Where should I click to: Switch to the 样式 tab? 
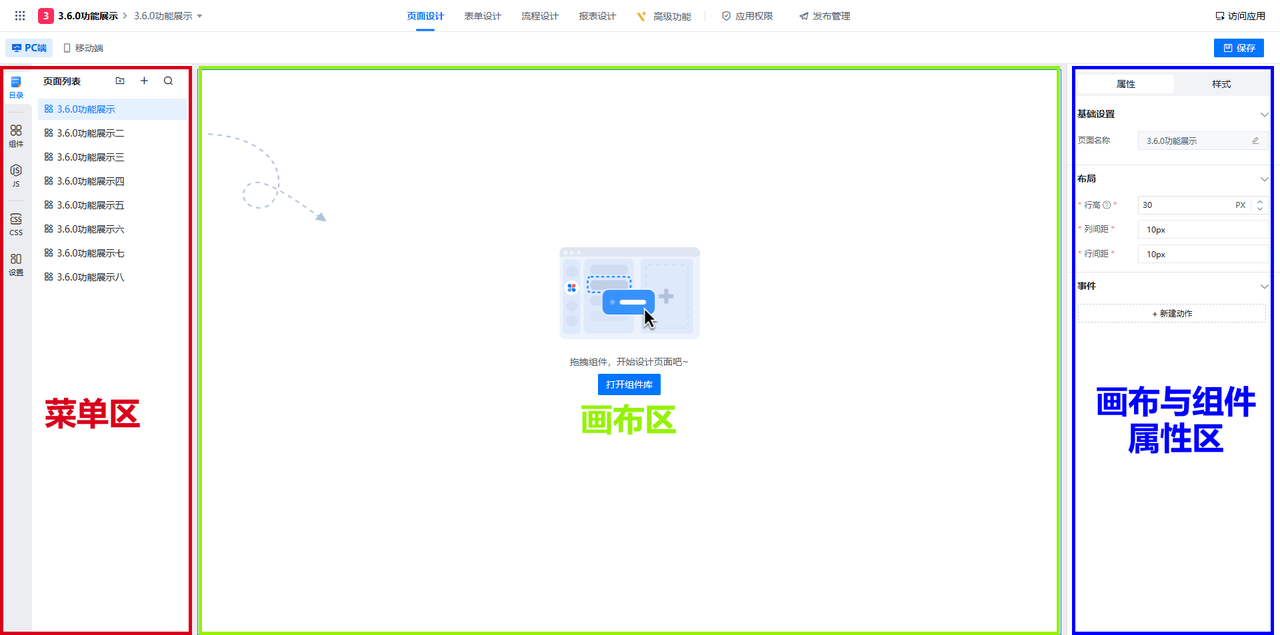(x=1221, y=84)
